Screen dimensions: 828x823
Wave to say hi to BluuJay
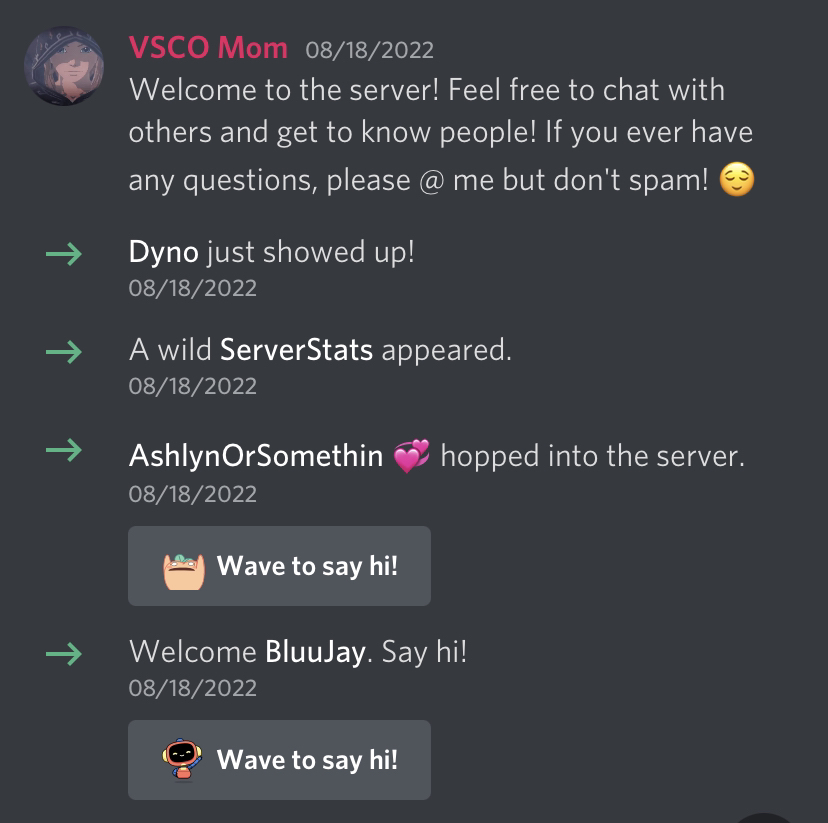pos(279,760)
